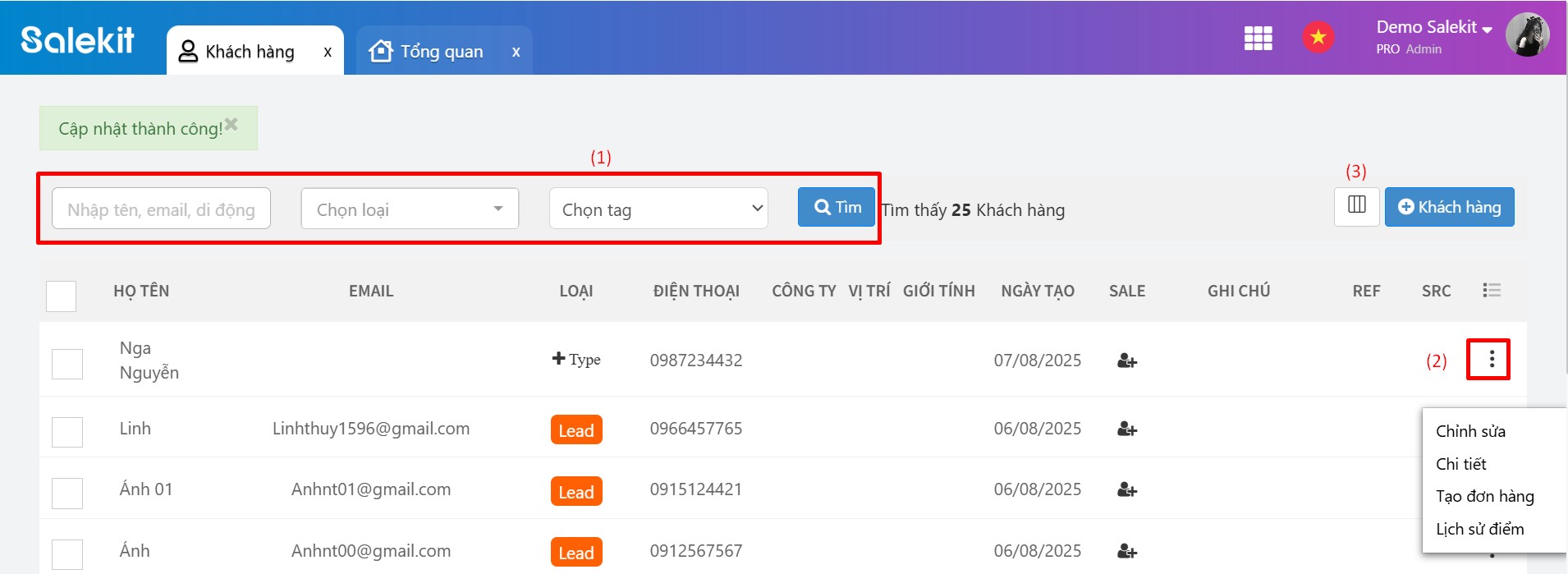The width and height of the screenshot is (1568, 574).
Task: Click the LOẠI column header
Action: (576, 291)
